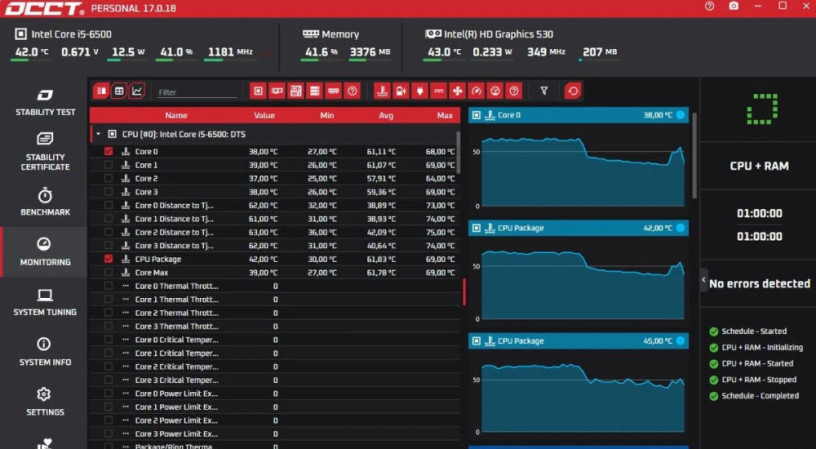Open the System Info section
This screenshot has width=816, height=449.
click(45, 352)
